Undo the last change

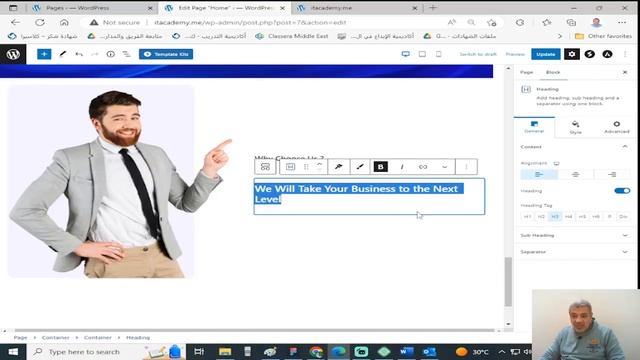tap(79, 54)
